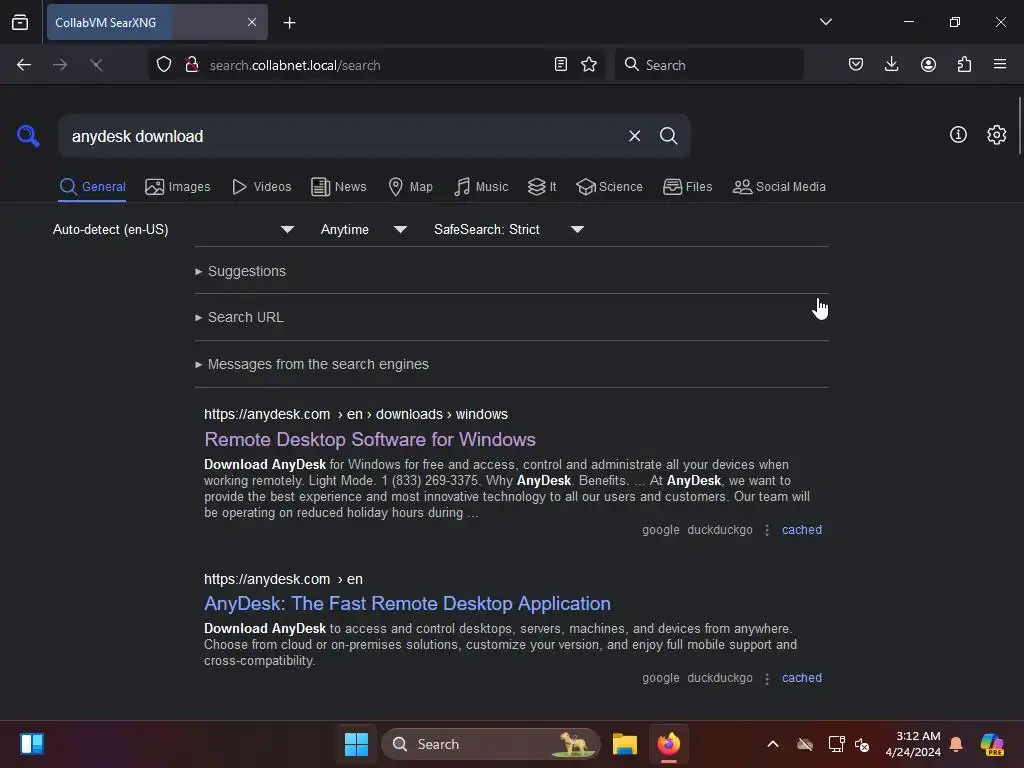Switch to Images search category
1024x768 pixels.
coord(178,187)
